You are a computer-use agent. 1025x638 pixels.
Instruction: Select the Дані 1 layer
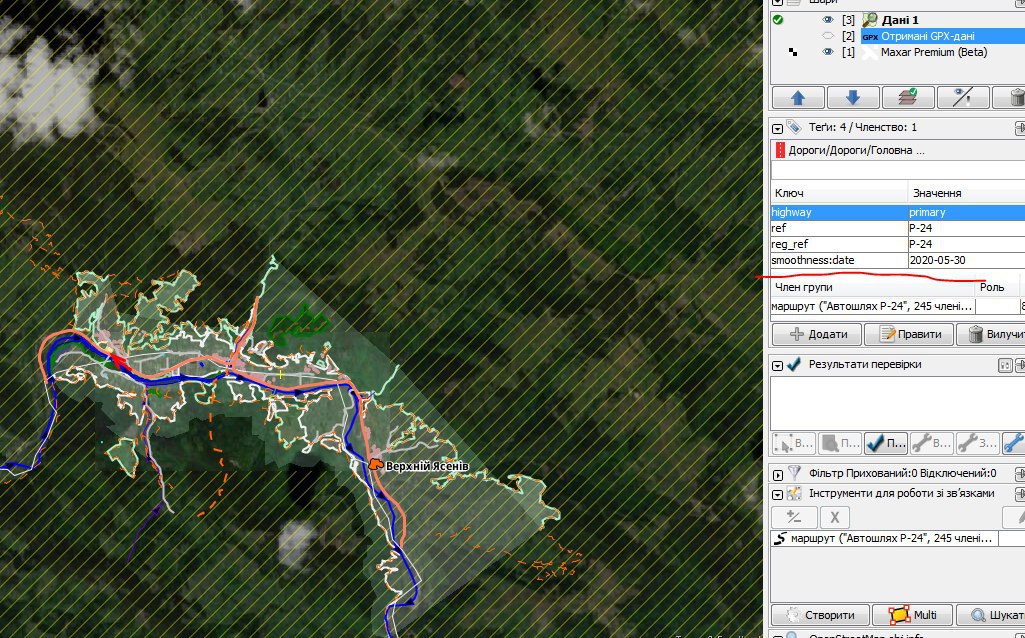[899, 20]
